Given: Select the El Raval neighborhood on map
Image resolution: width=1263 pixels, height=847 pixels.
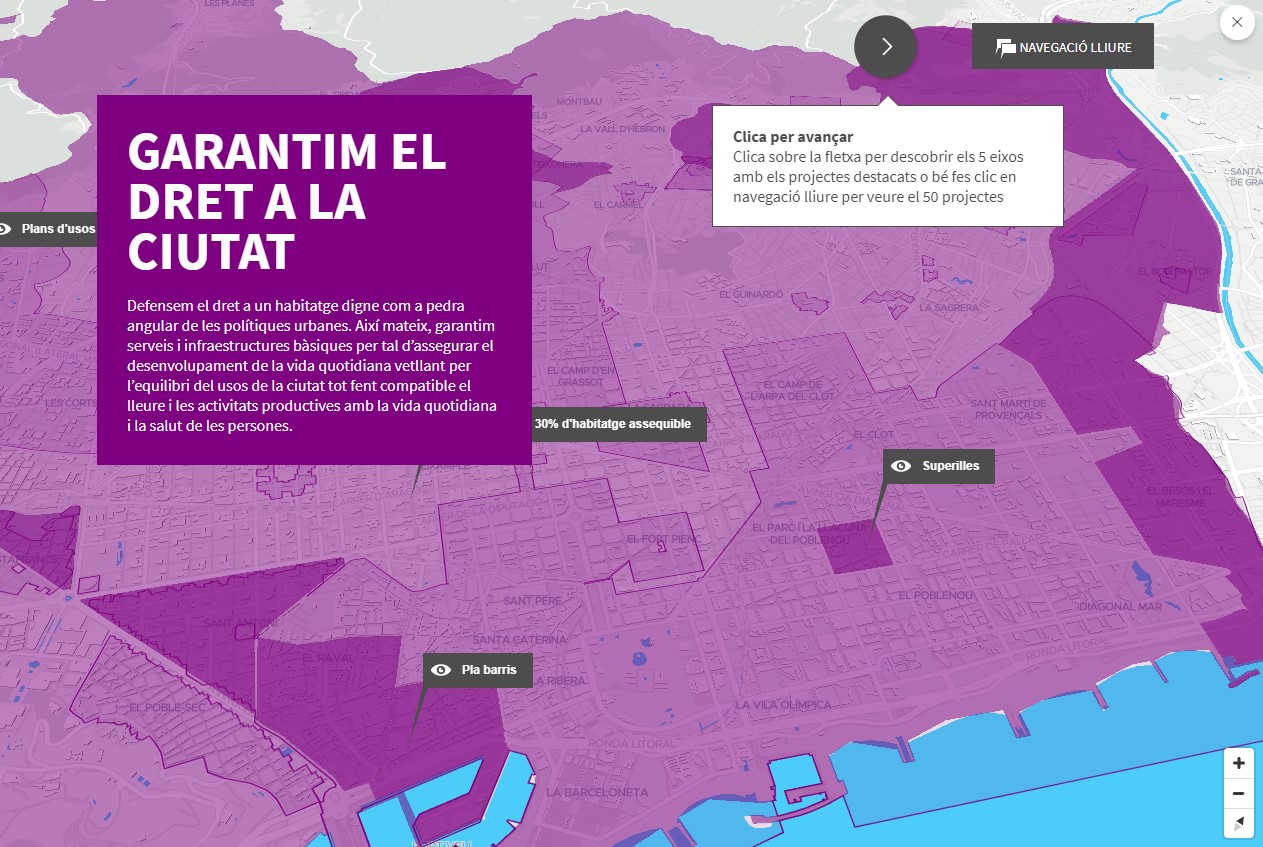Looking at the screenshot, I should coord(321,659).
